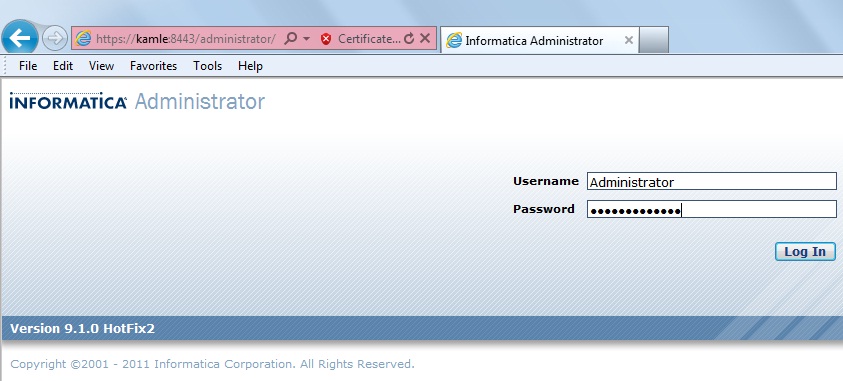The image size is (843, 381).
Task: Click the Password input field
Action: click(x=712, y=210)
